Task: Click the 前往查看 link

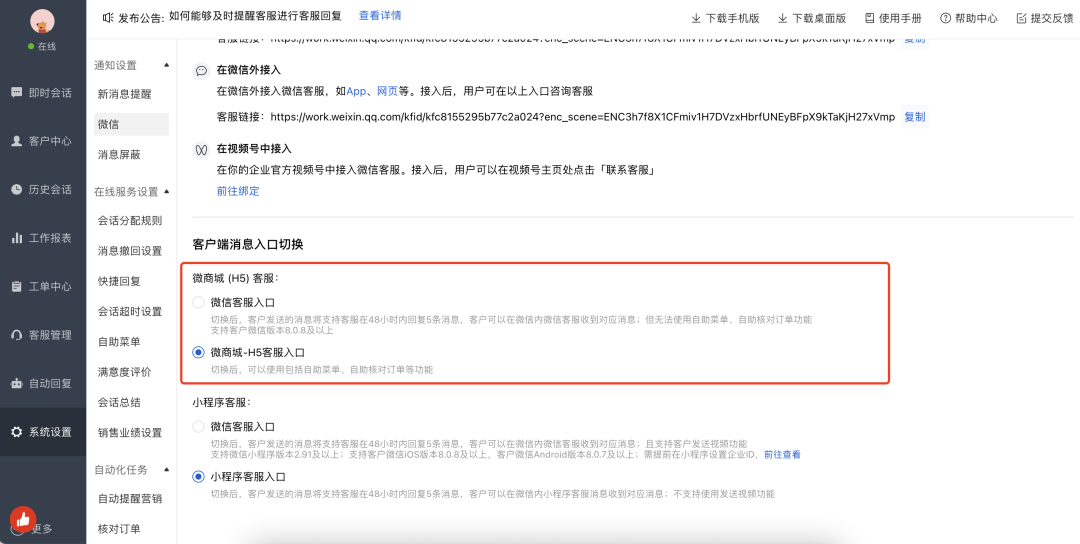Action: tap(782, 454)
